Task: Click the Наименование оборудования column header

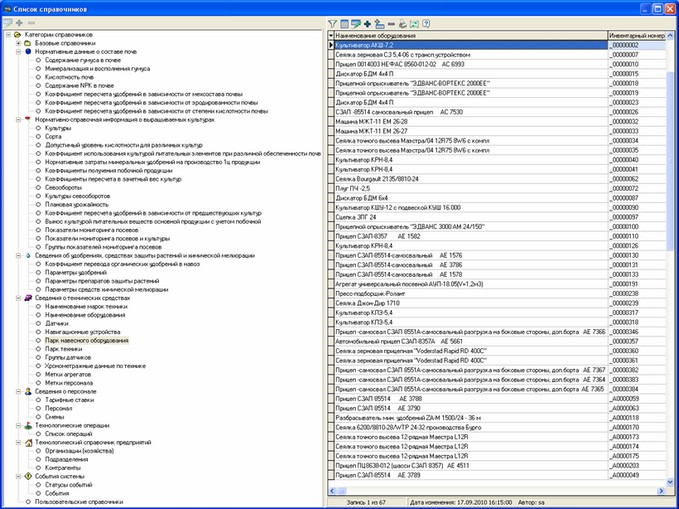Action: click(468, 35)
